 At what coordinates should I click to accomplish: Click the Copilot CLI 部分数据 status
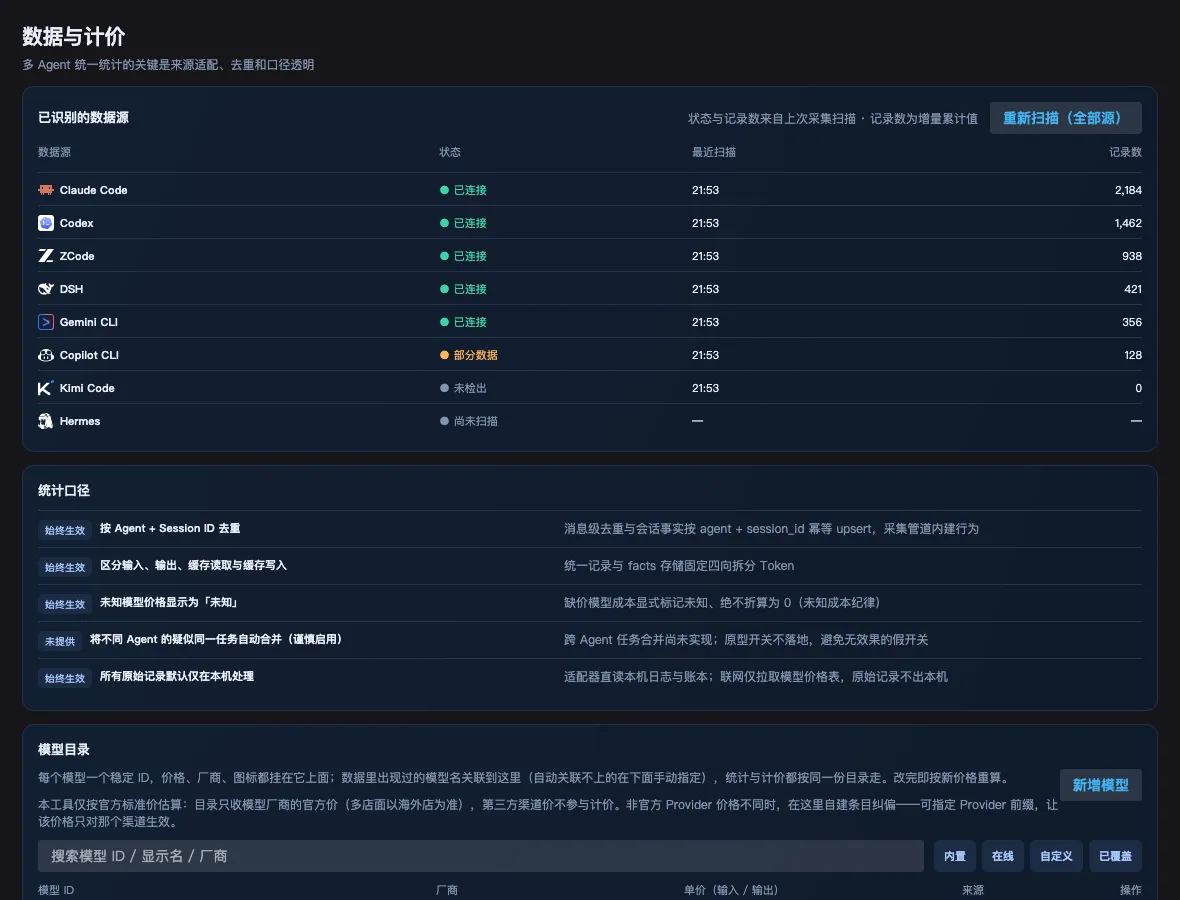pyautogui.click(x=469, y=355)
